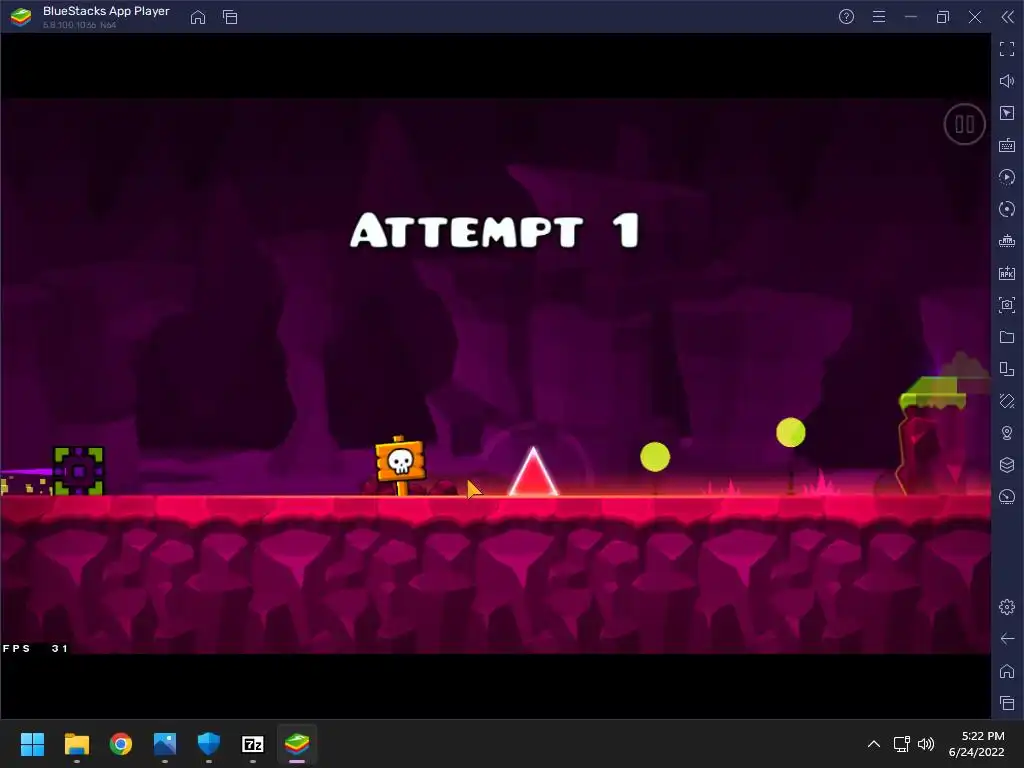Open recent apps icon in sidebar

point(1006,703)
